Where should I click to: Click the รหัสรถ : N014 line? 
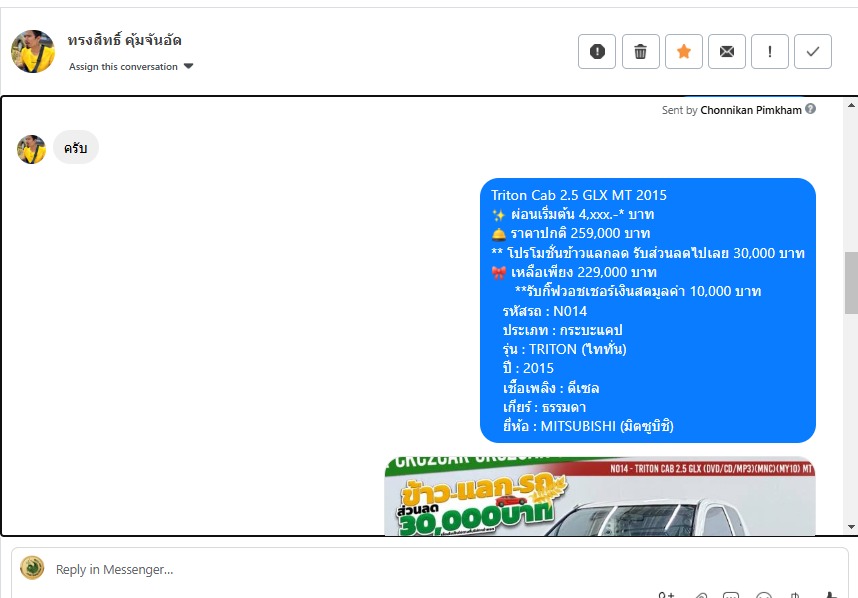click(544, 311)
